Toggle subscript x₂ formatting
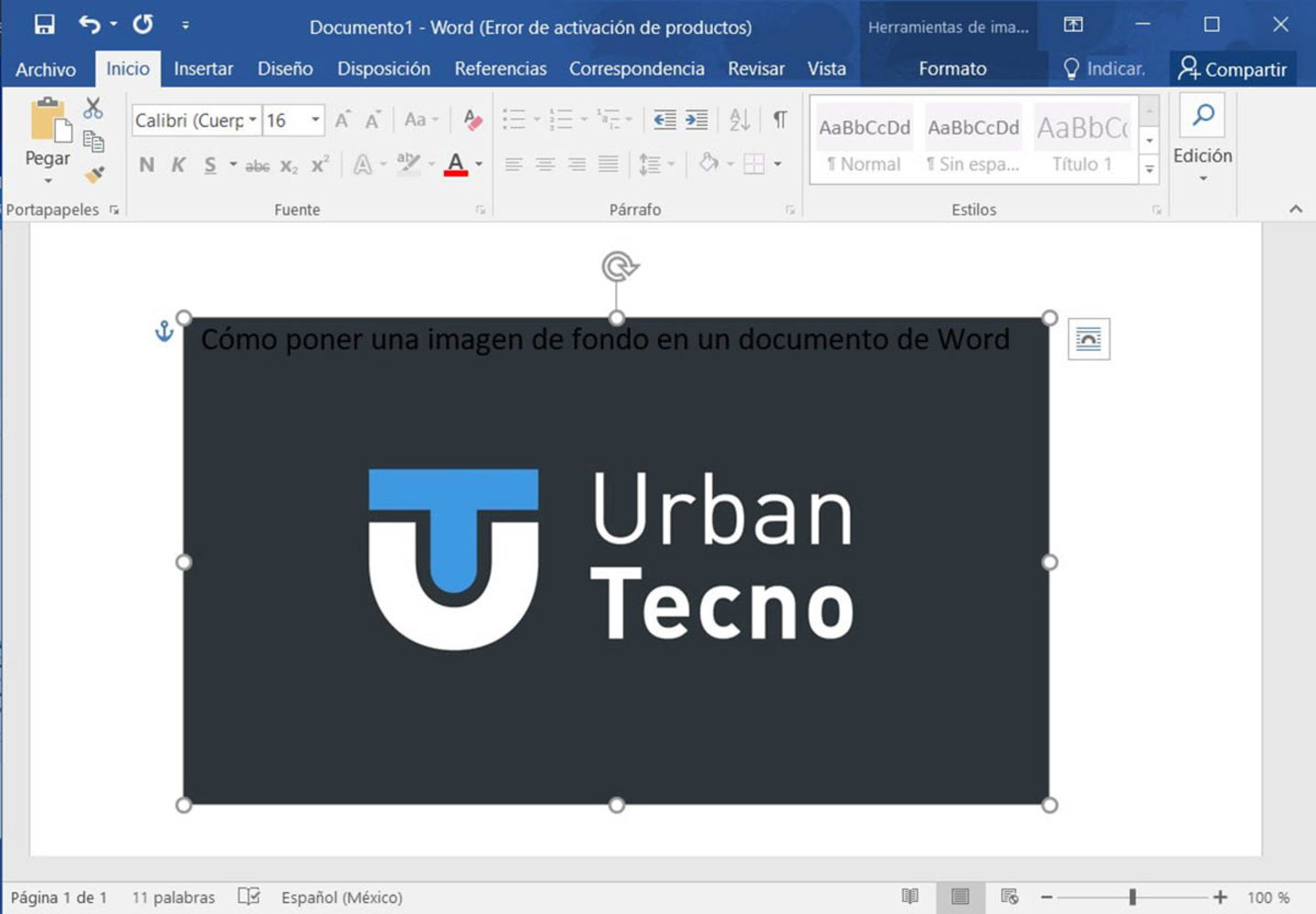The width and height of the screenshot is (1316, 914). [x=289, y=165]
